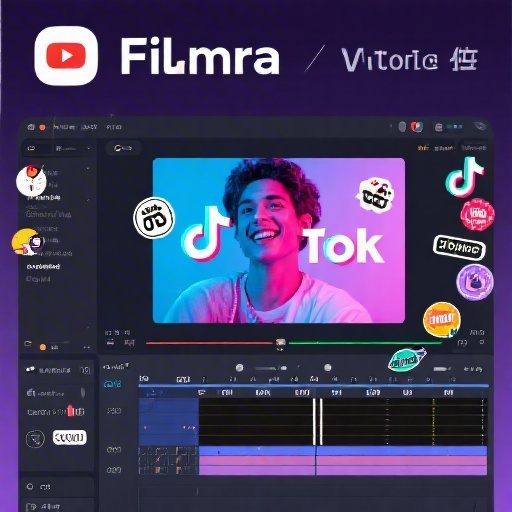
Task: Click the white playhead marker in the timeline
Action: pyautogui.click(x=318, y=422)
